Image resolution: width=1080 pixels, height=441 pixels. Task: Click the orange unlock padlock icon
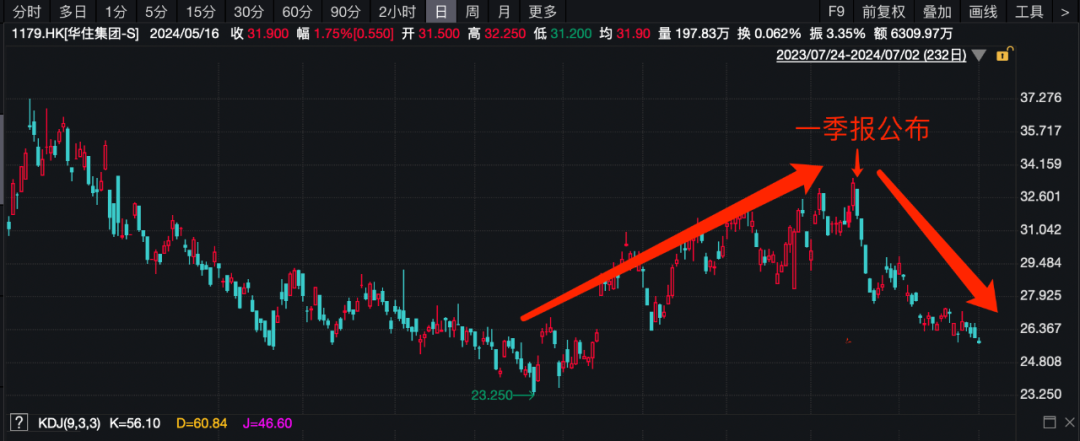pos(1001,55)
